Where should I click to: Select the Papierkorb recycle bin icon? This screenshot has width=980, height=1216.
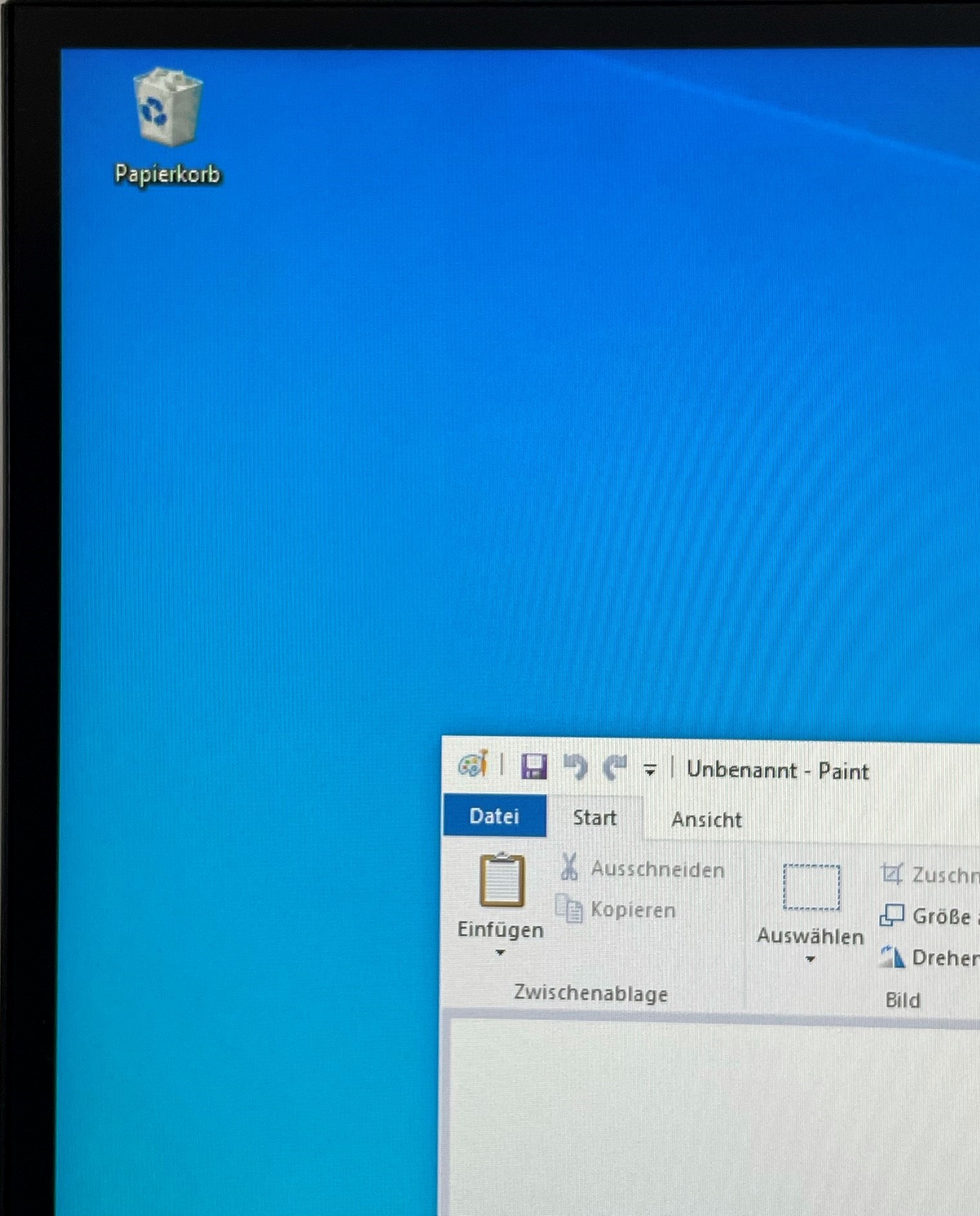(x=168, y=107)
